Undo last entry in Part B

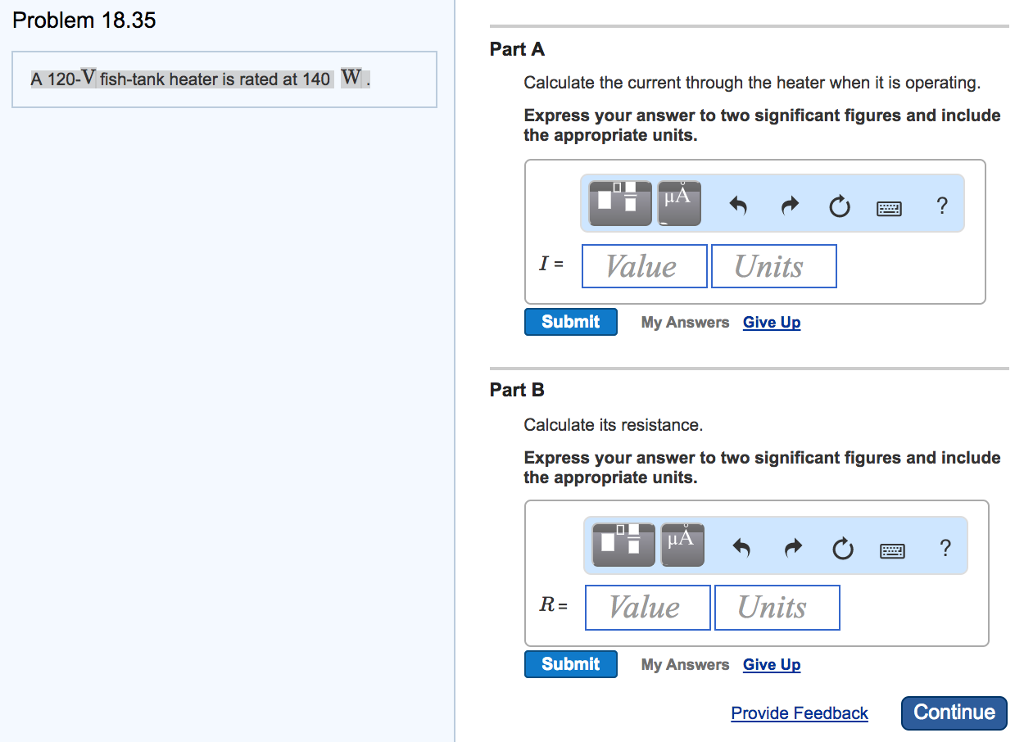click(x=741, y=549)
